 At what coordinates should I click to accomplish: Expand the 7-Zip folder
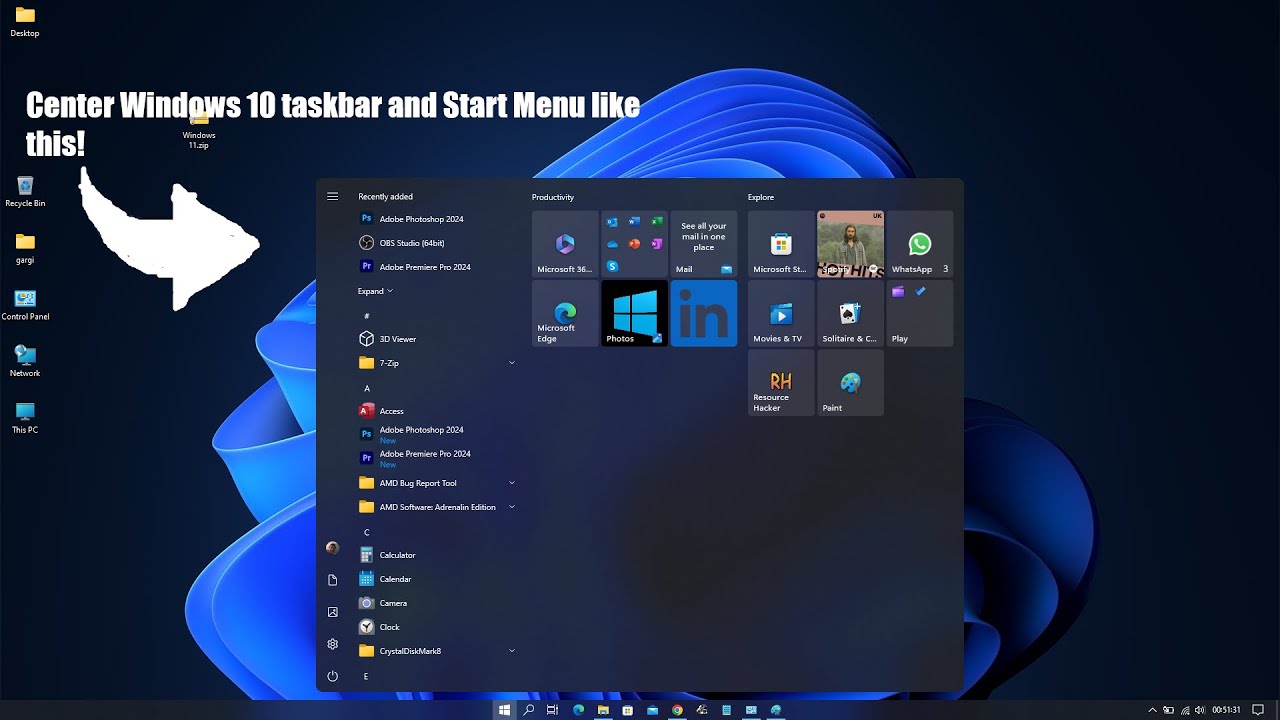click(437, 363)
